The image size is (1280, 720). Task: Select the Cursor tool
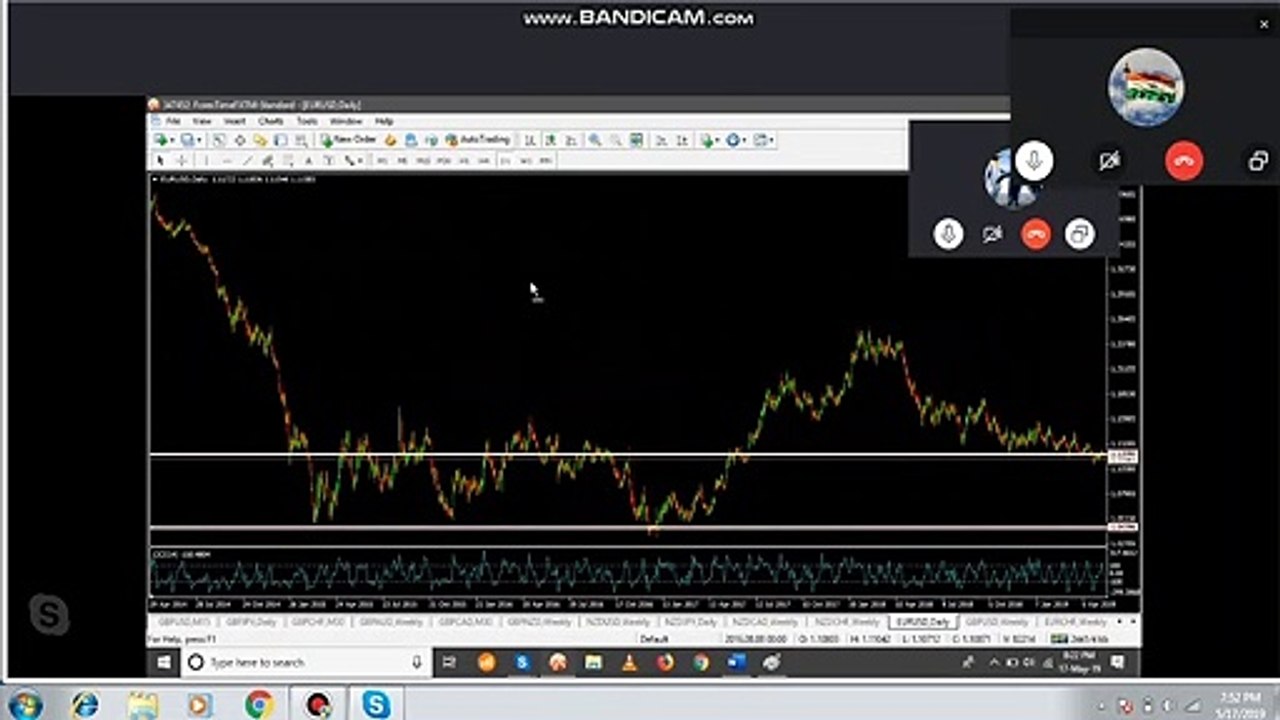click(x=160, y=161)
